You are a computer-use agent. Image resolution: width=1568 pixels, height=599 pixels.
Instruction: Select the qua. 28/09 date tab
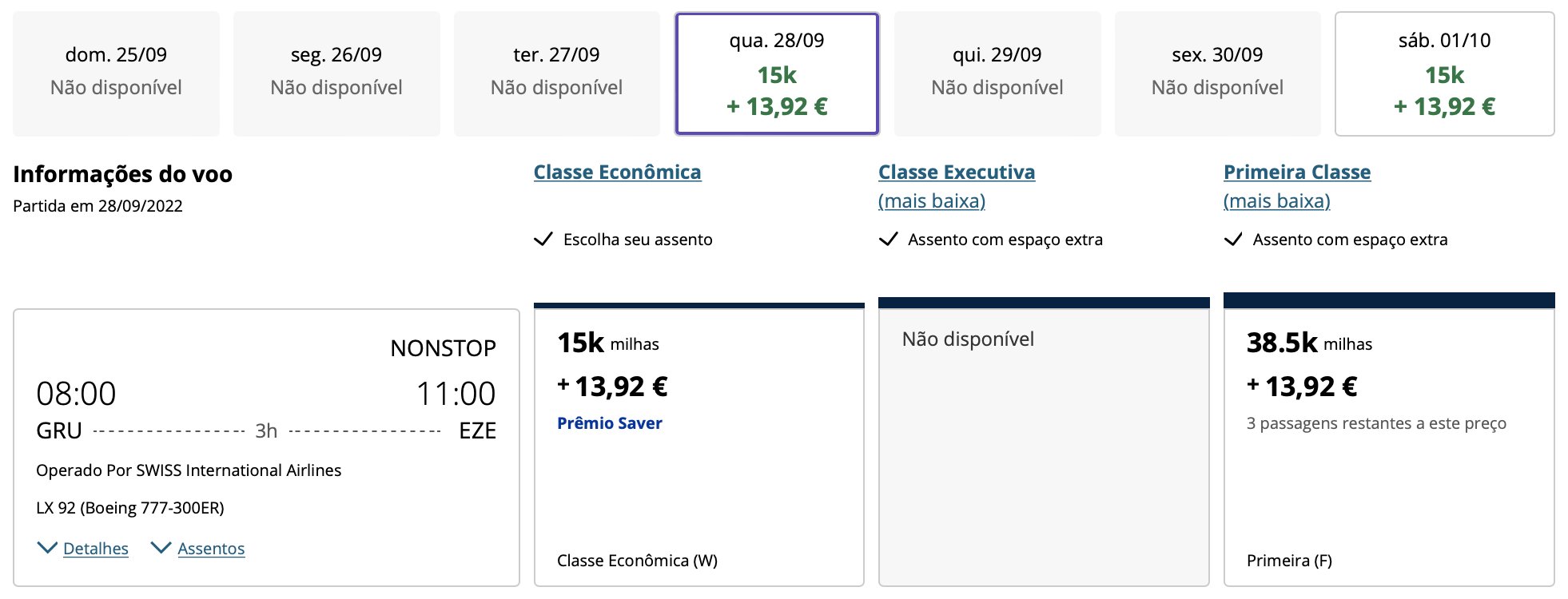(x=777, y=73)
